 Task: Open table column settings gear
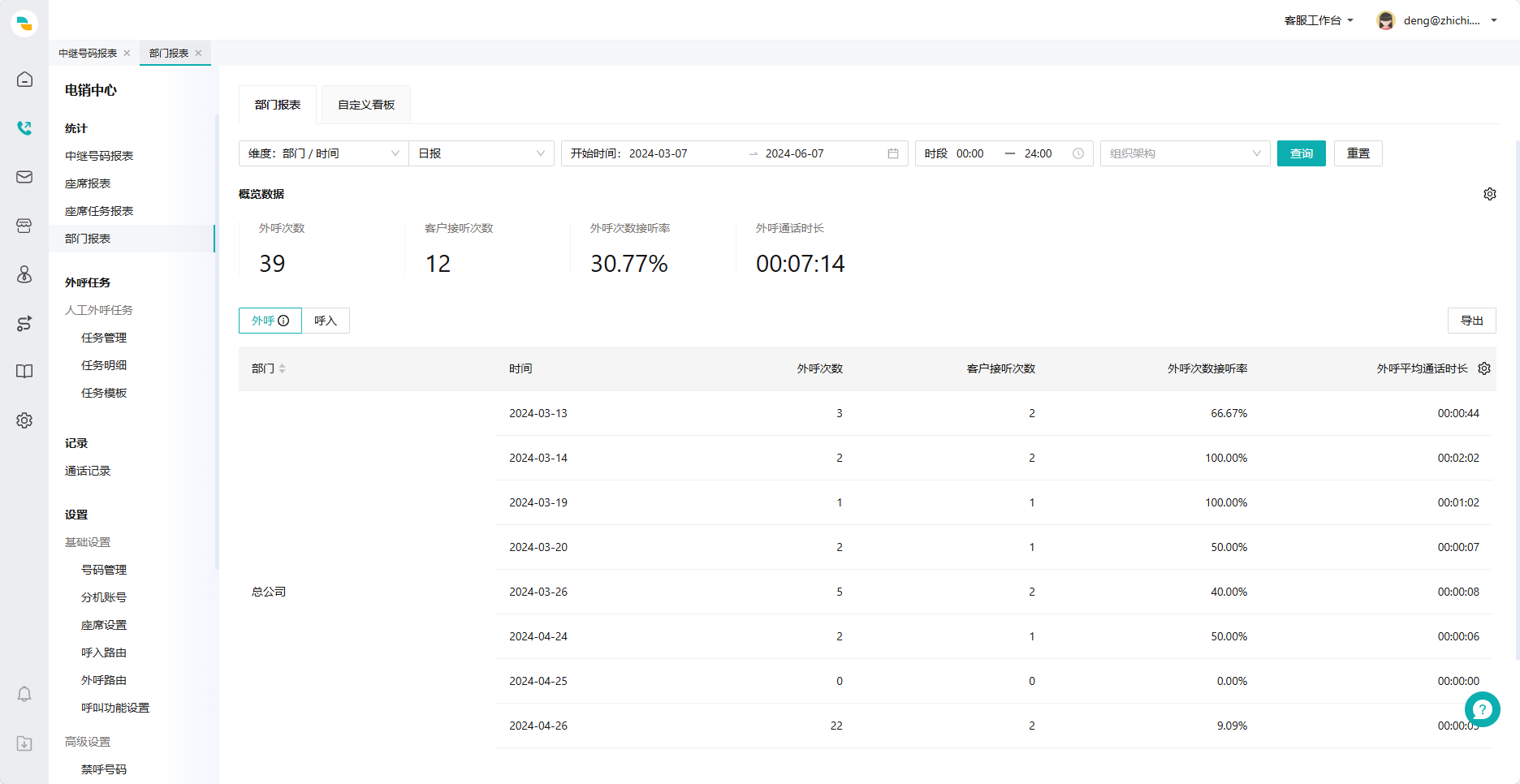tap(1484, 368)
